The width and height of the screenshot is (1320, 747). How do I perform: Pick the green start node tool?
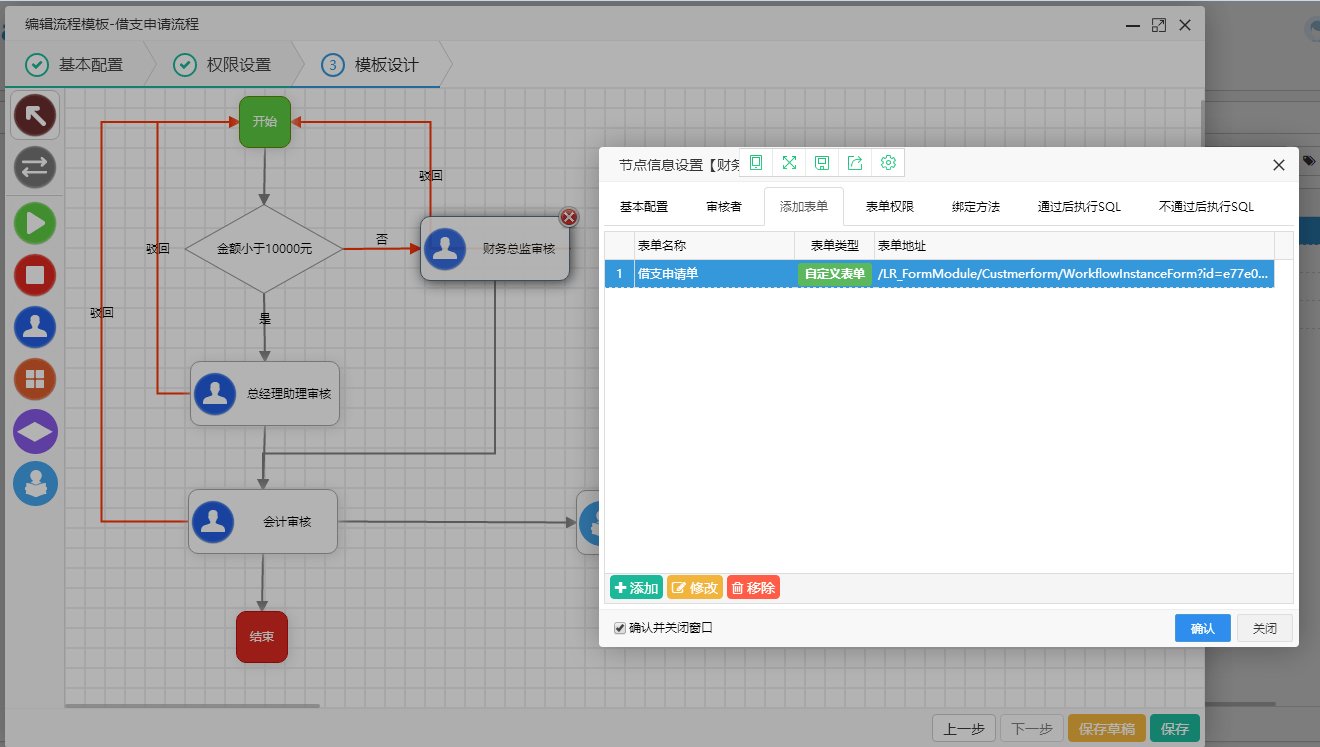tap(35, 223)
